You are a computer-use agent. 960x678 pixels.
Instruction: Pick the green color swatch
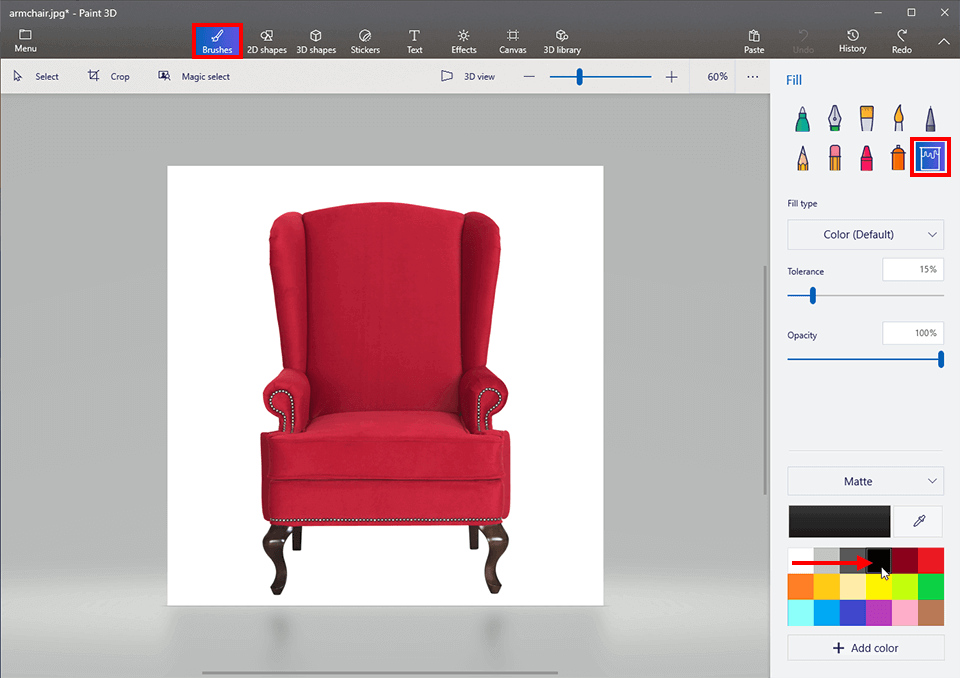tap(931, 587)
